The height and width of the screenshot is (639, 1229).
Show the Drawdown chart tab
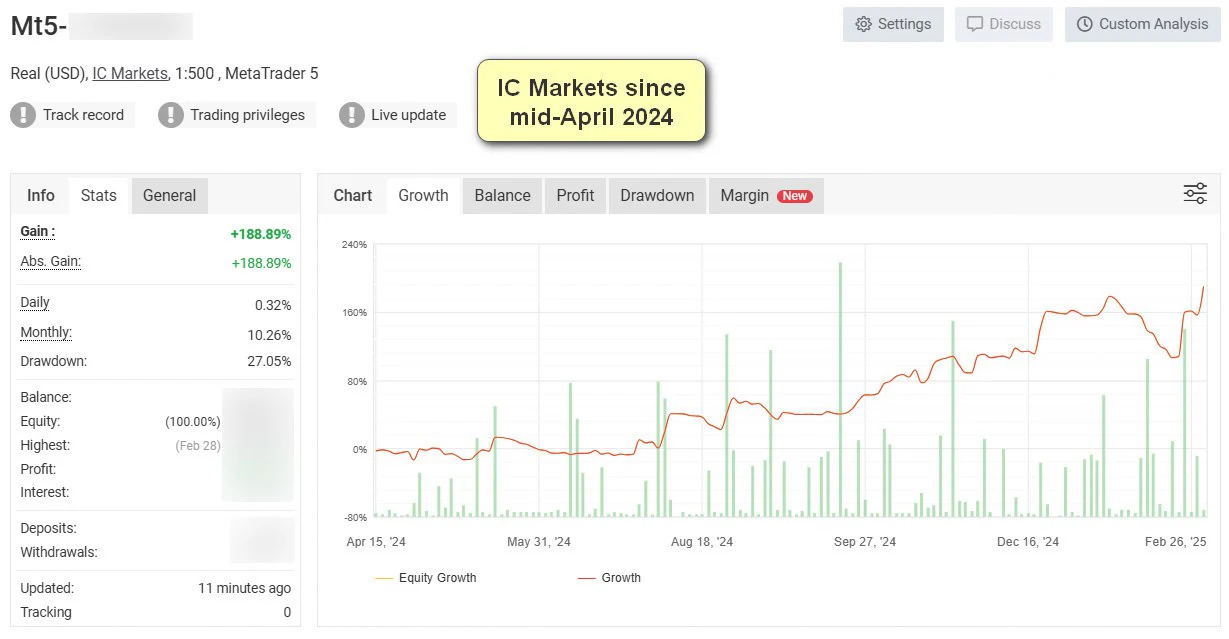(657, 195)
